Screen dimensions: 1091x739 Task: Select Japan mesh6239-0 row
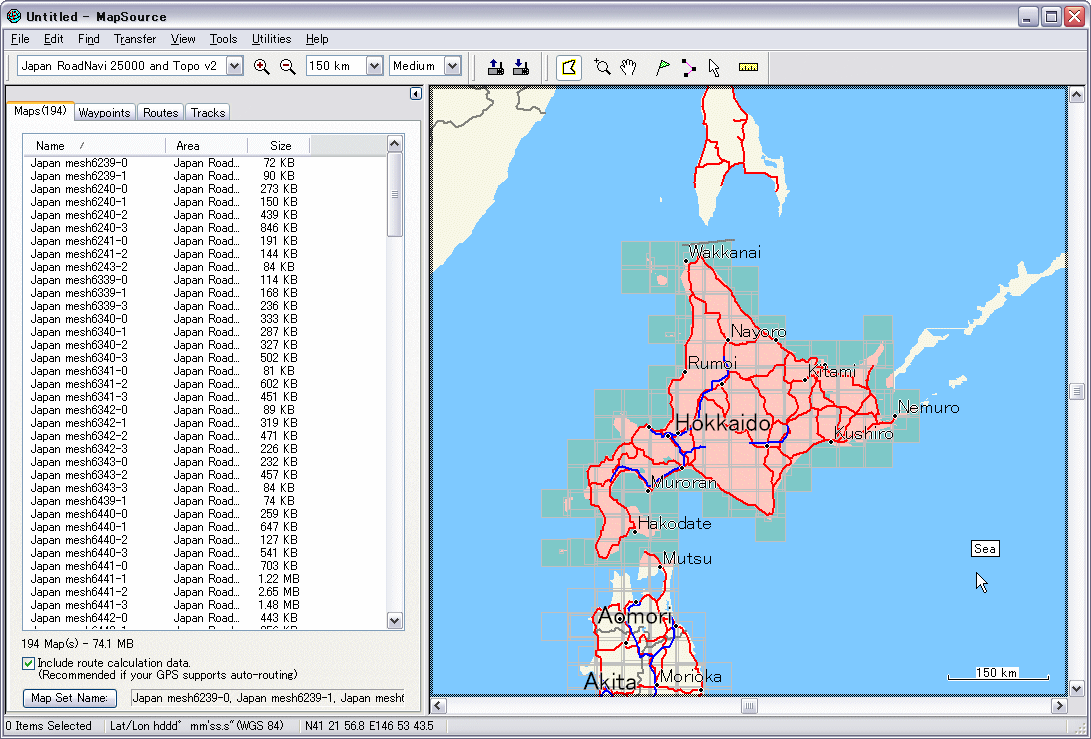coord(205,163)
